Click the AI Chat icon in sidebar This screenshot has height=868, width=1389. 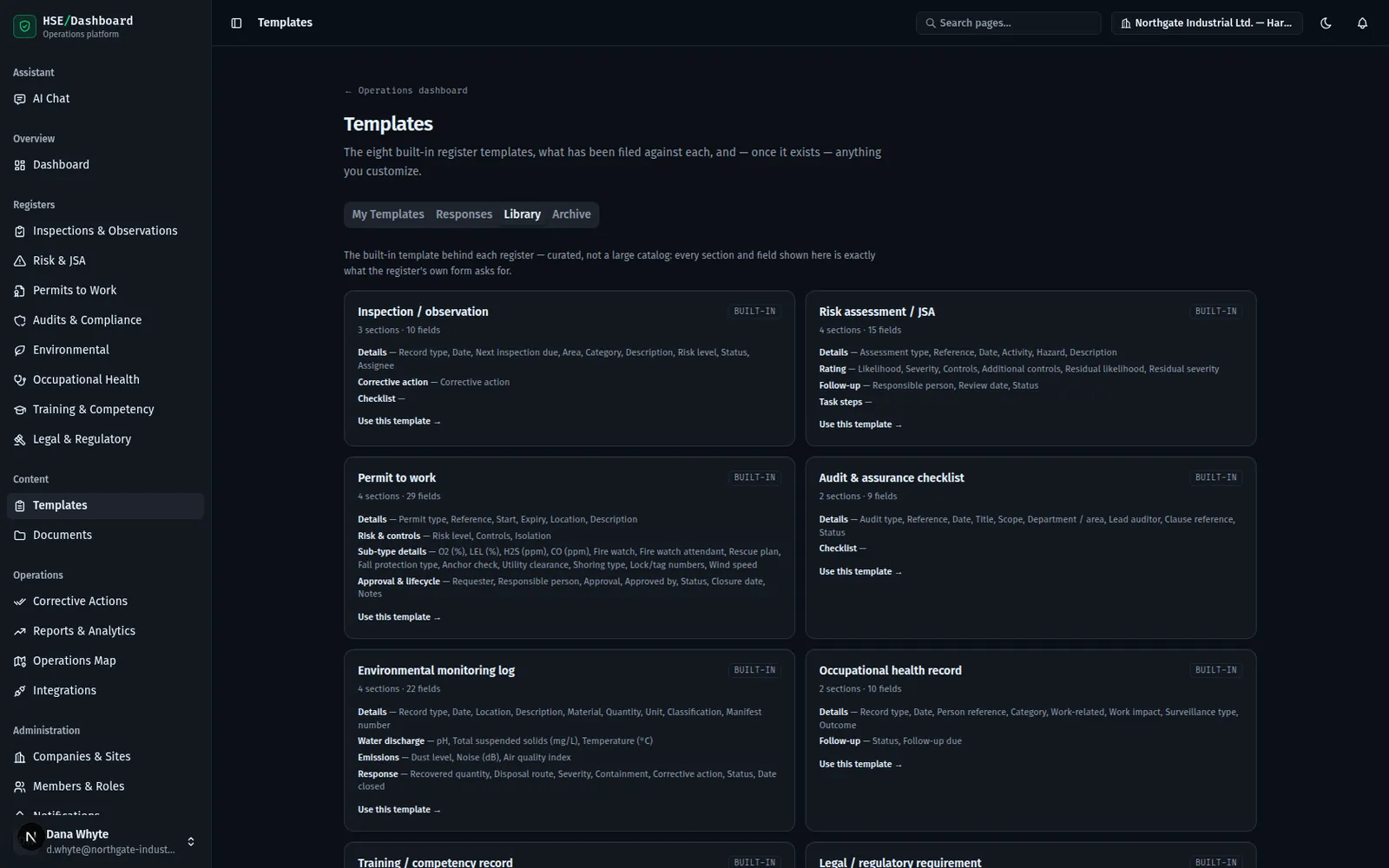(x=20, y=99)
